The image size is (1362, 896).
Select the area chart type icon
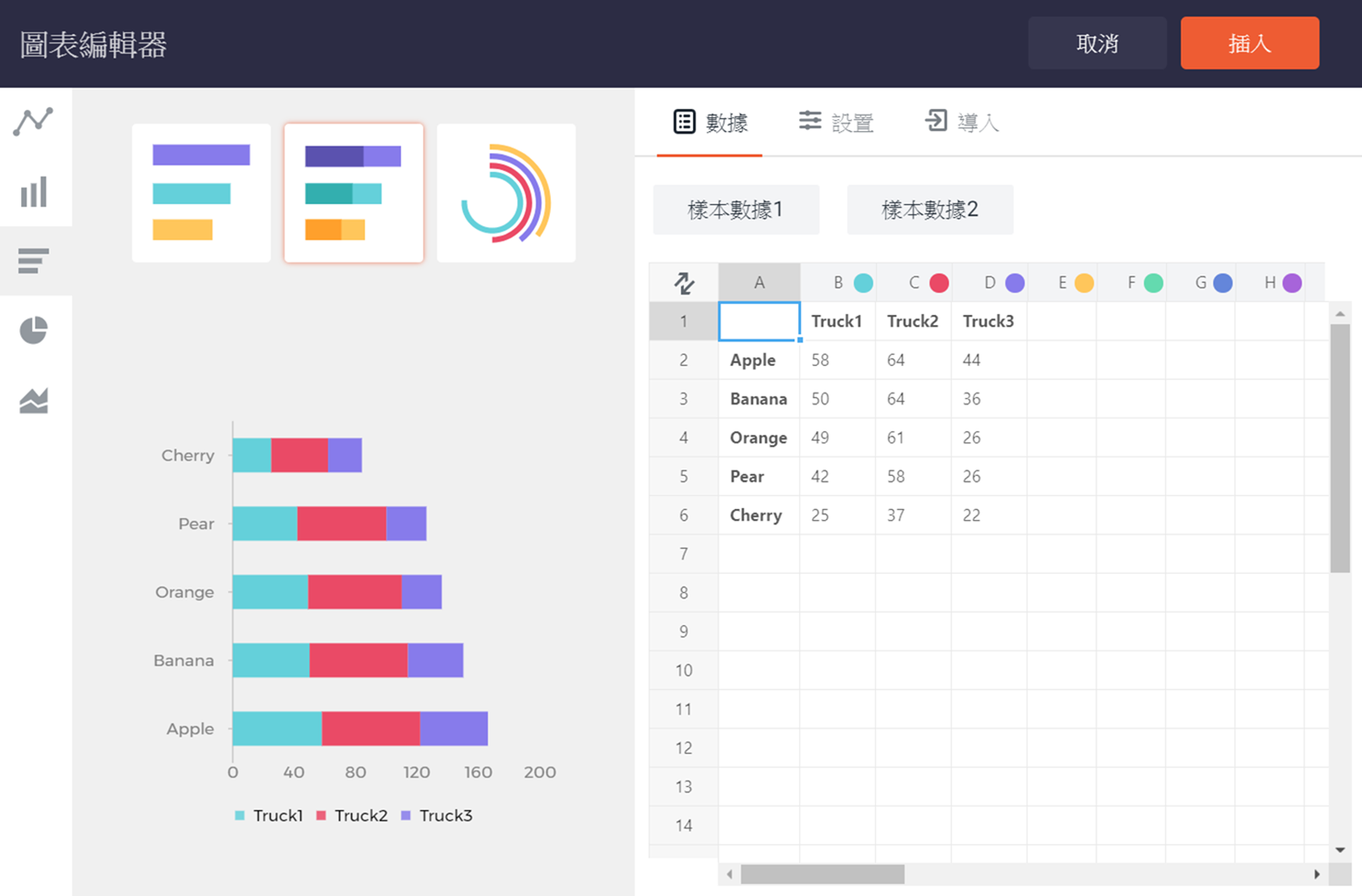[33, 401]
